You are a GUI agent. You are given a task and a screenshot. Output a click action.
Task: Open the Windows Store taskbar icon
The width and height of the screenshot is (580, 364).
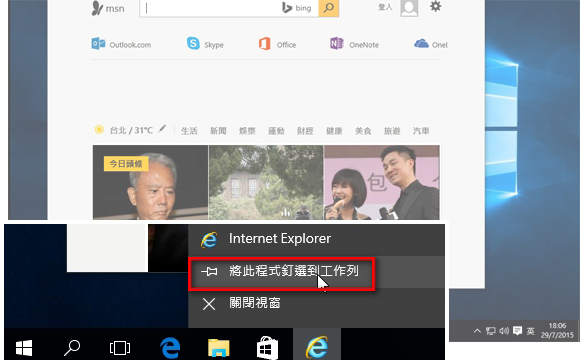(x=267, y=348)
